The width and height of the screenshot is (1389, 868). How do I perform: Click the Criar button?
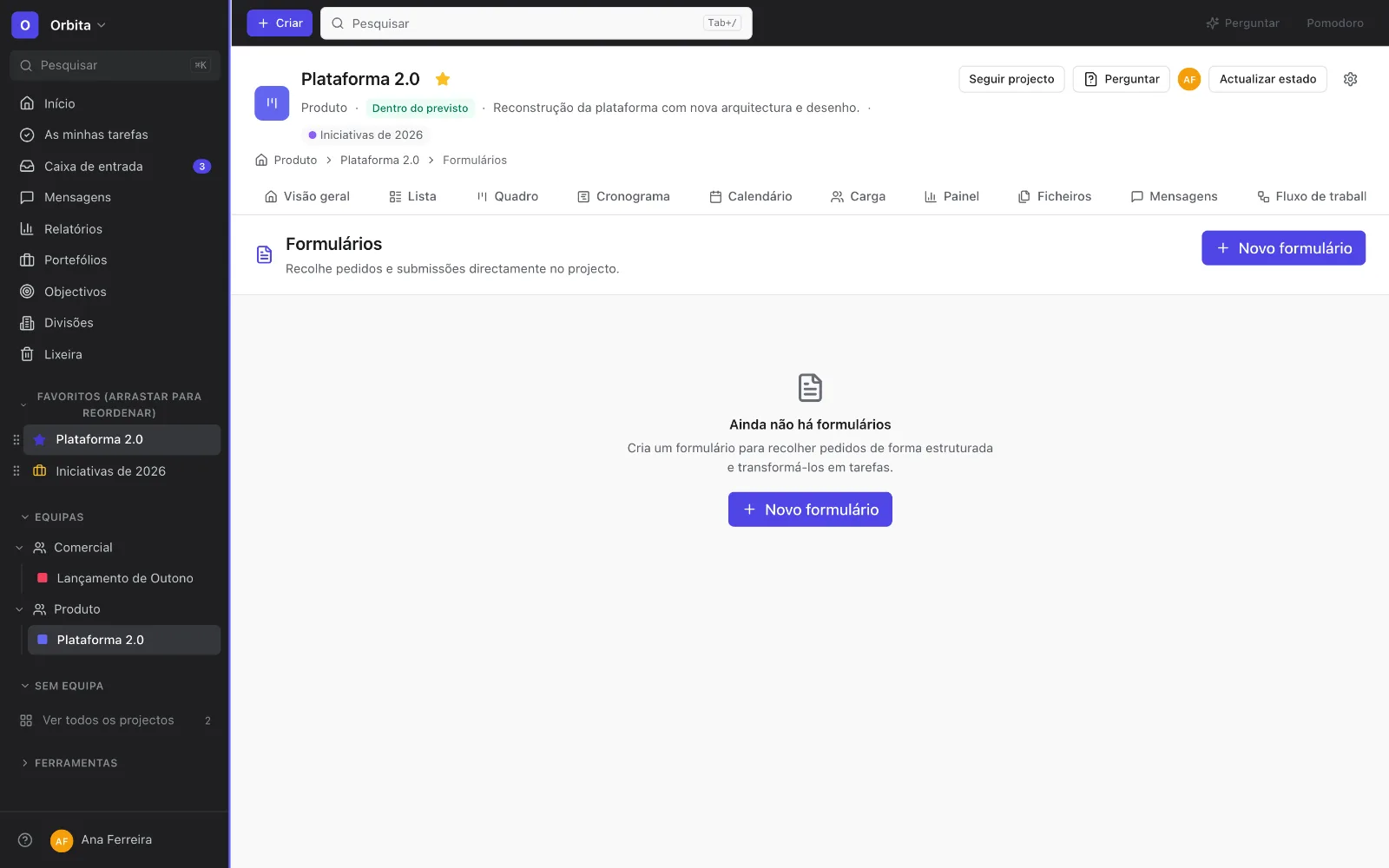[280, 23]
